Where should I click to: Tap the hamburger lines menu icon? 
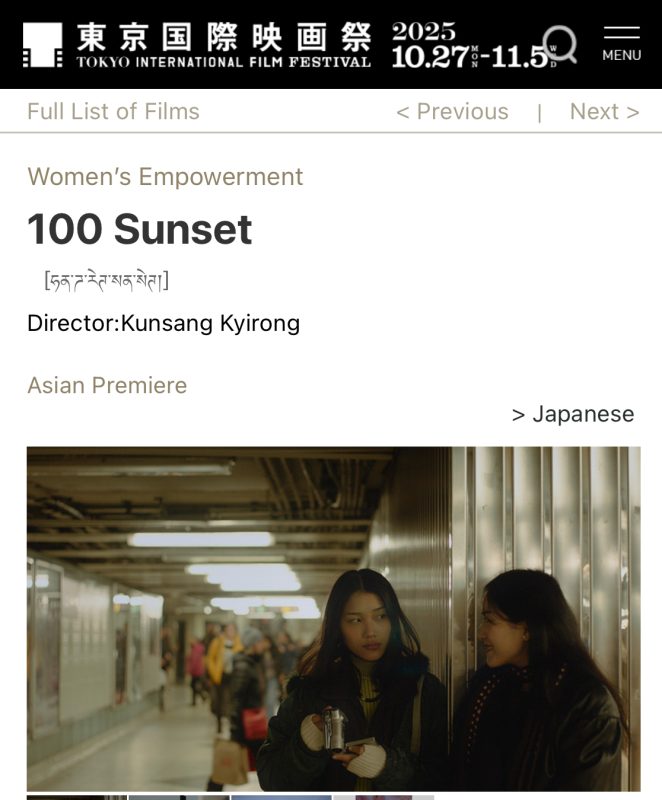pos(622,33)
